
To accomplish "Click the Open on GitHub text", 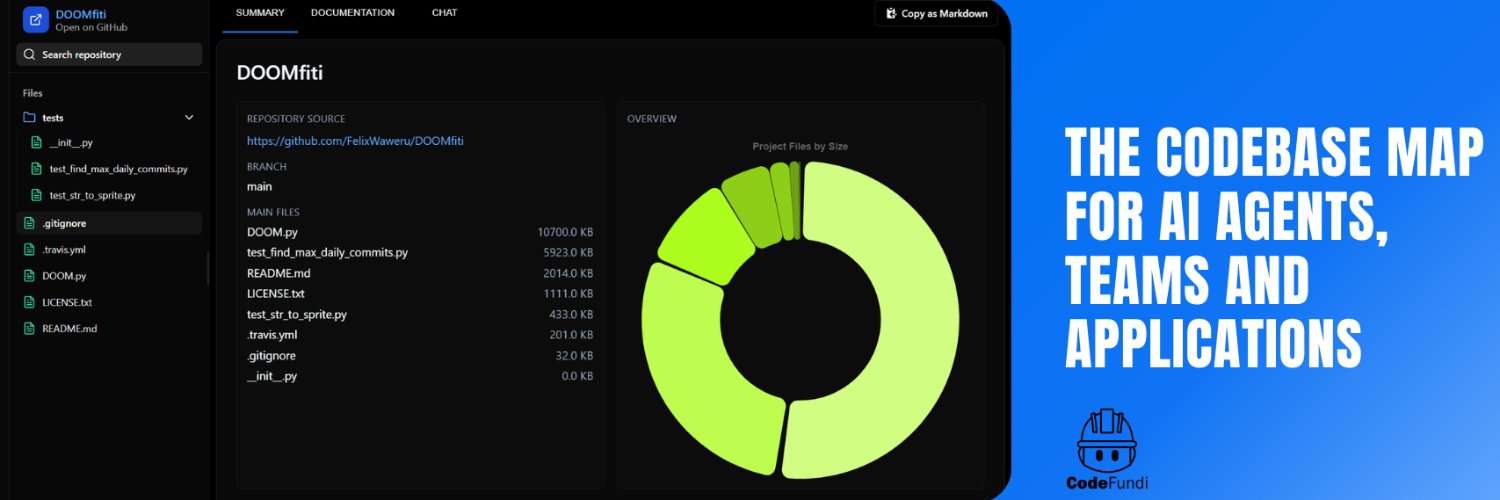I will click(91, 28).
